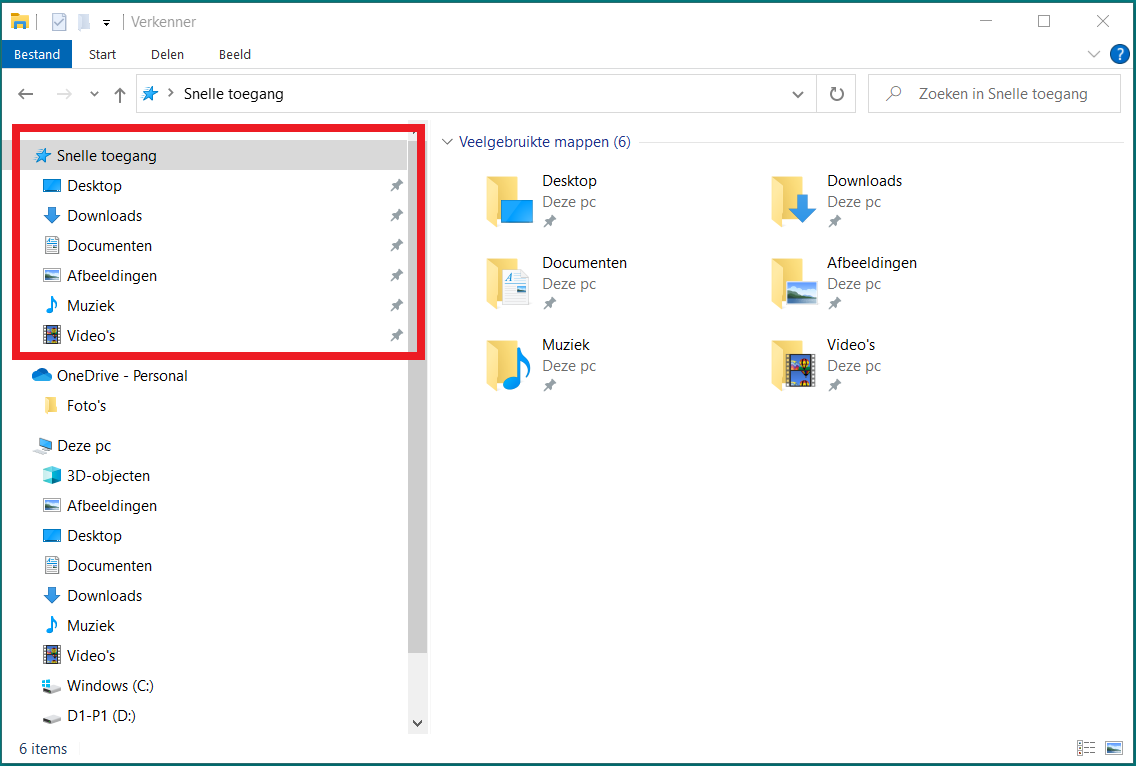This screenshot has width=1136, height=766.
Task: Switch to the details view layout
Action: point(1086,748)
